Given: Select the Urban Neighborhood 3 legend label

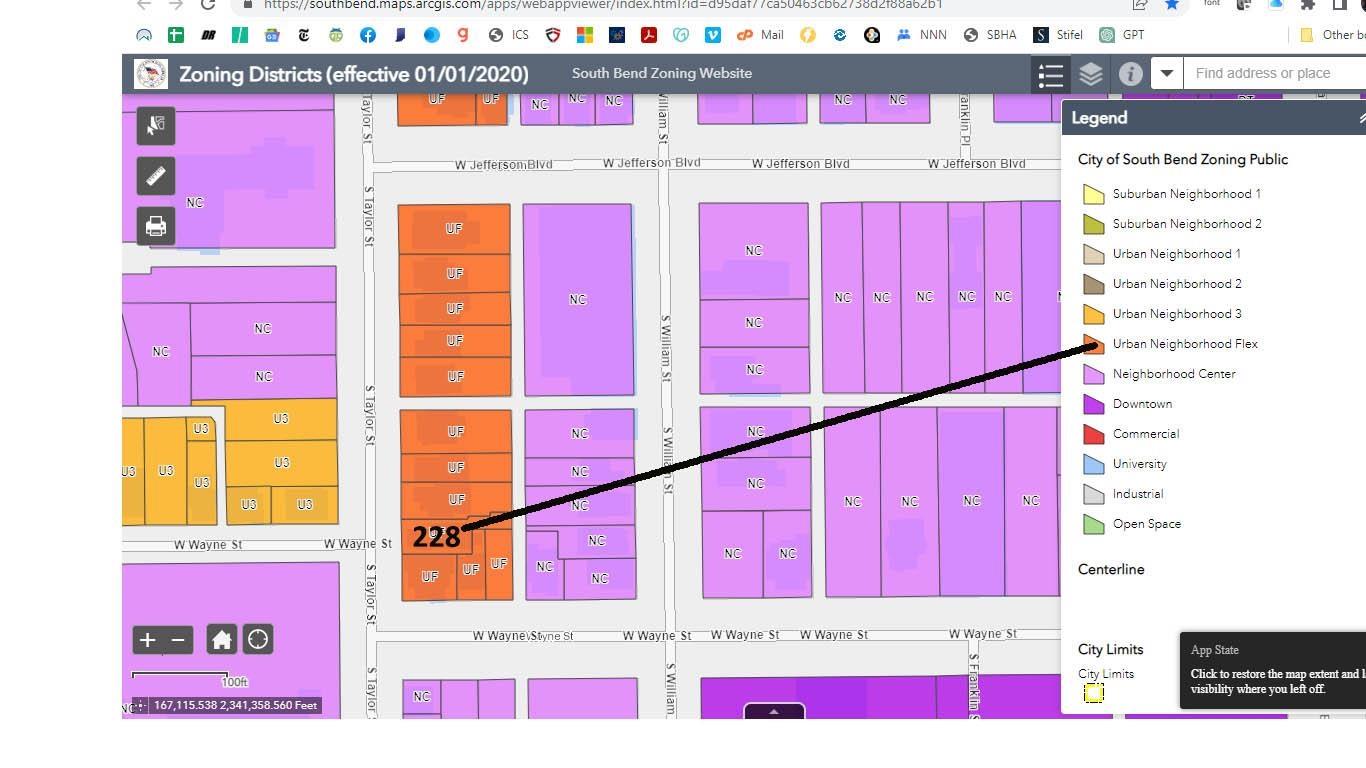Looking at the screenshot, I should pyautogui.click(x=1177, y=314).
